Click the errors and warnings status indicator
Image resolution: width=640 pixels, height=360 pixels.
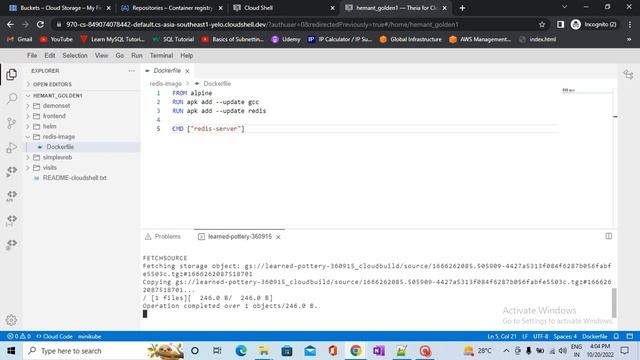[x=19, y=336]
